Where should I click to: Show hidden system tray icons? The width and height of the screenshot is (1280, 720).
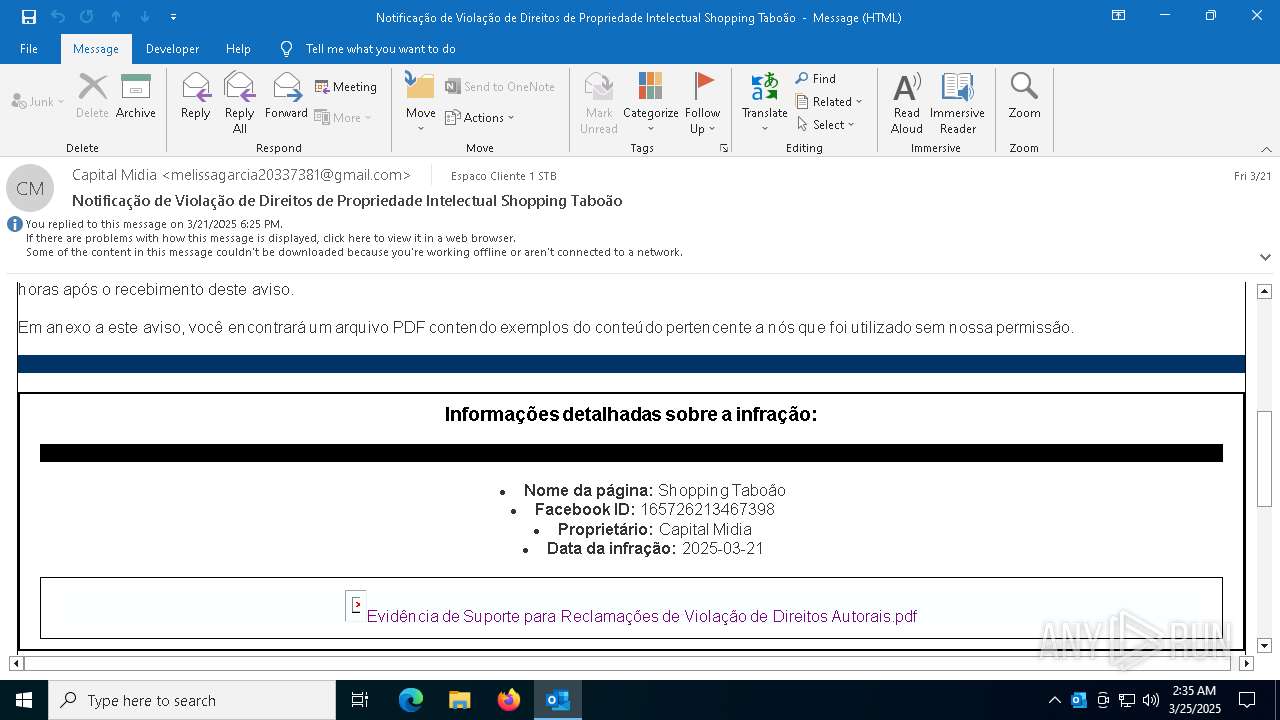[x=1055, y=700]
